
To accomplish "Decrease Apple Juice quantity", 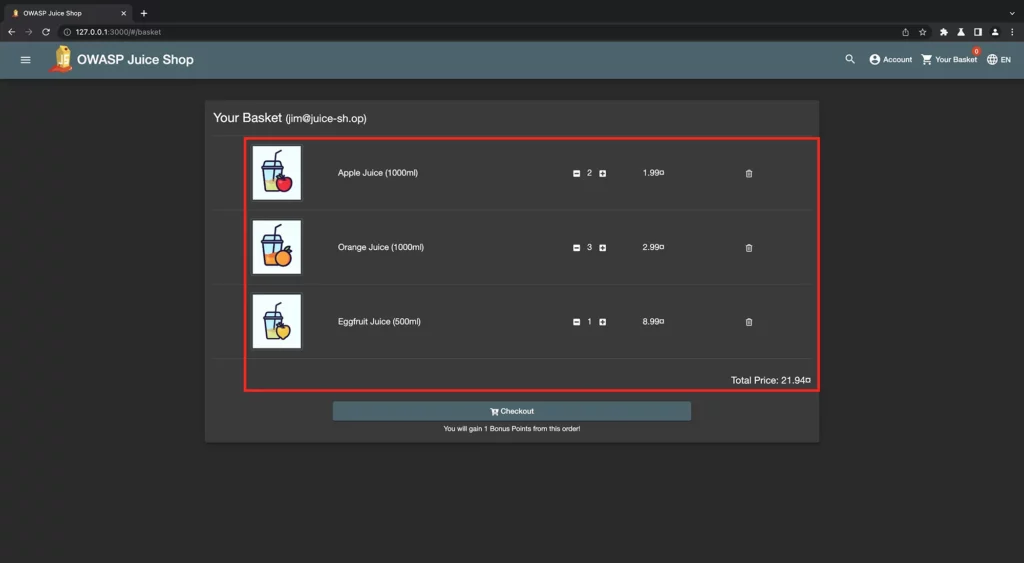I will click(x=576, y=173).
